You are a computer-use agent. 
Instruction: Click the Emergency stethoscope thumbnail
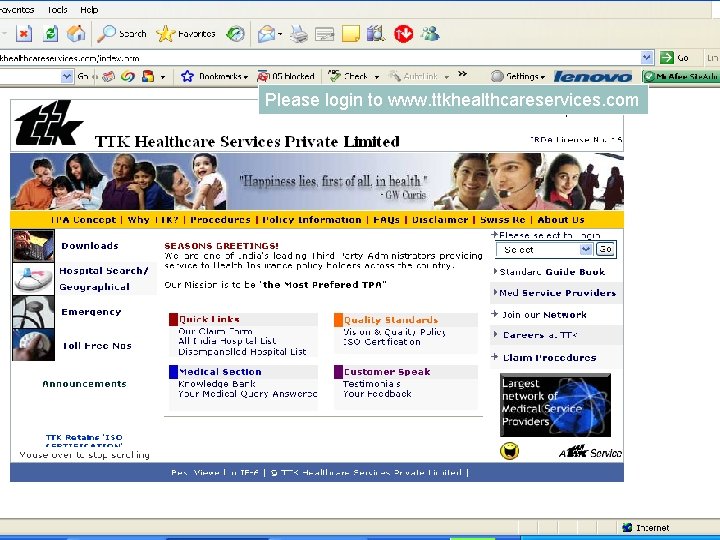[x=33, y=311]
